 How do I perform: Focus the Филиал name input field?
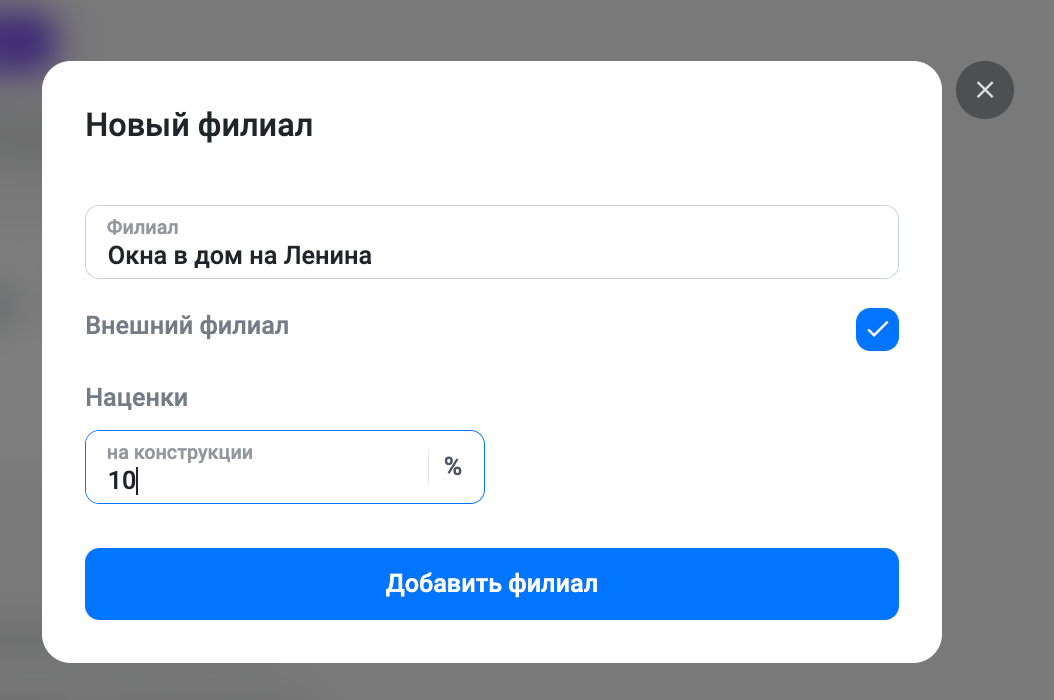tap(491, 242)
